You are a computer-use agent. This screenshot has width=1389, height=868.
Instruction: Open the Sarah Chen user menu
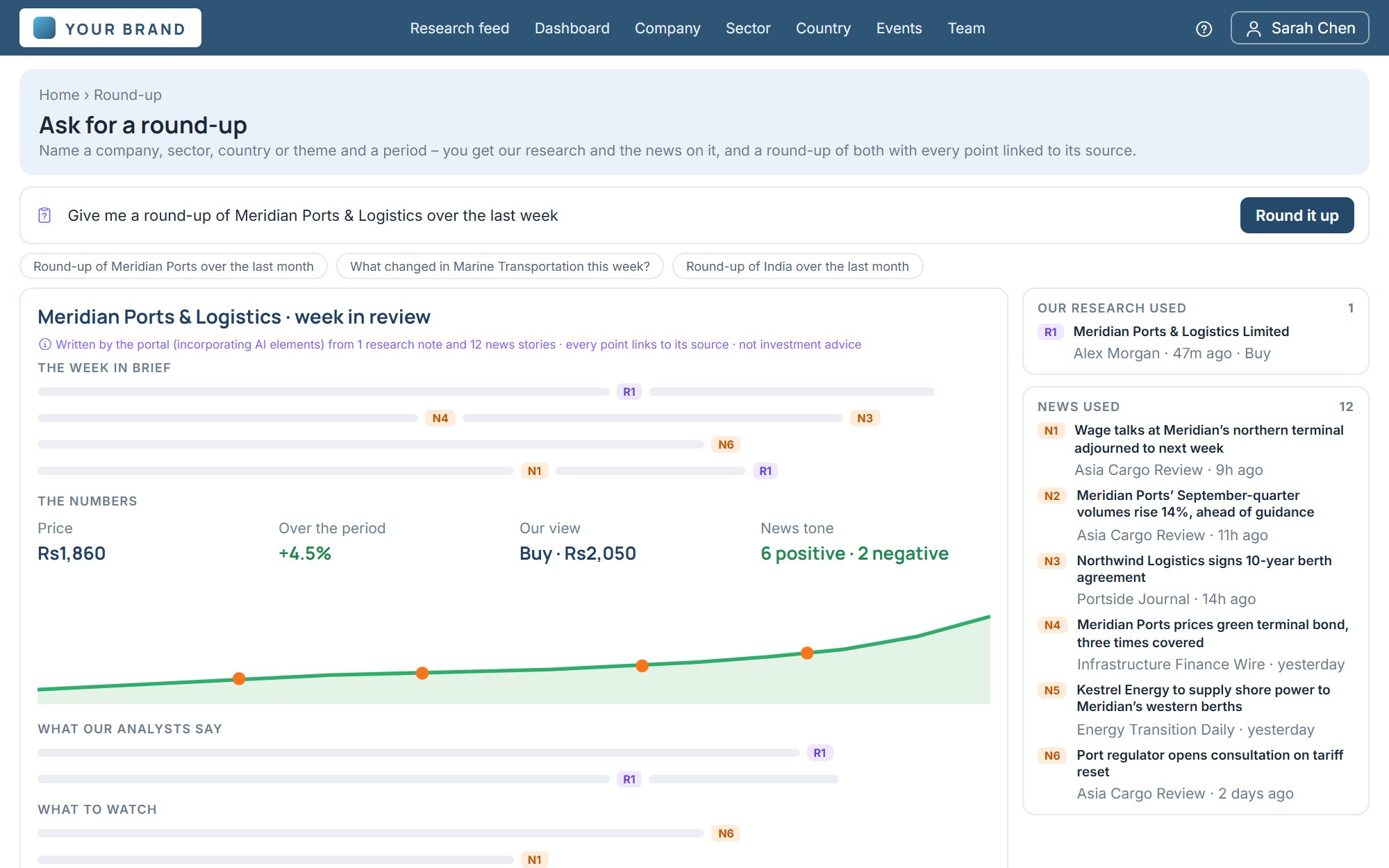(1299, 28)
